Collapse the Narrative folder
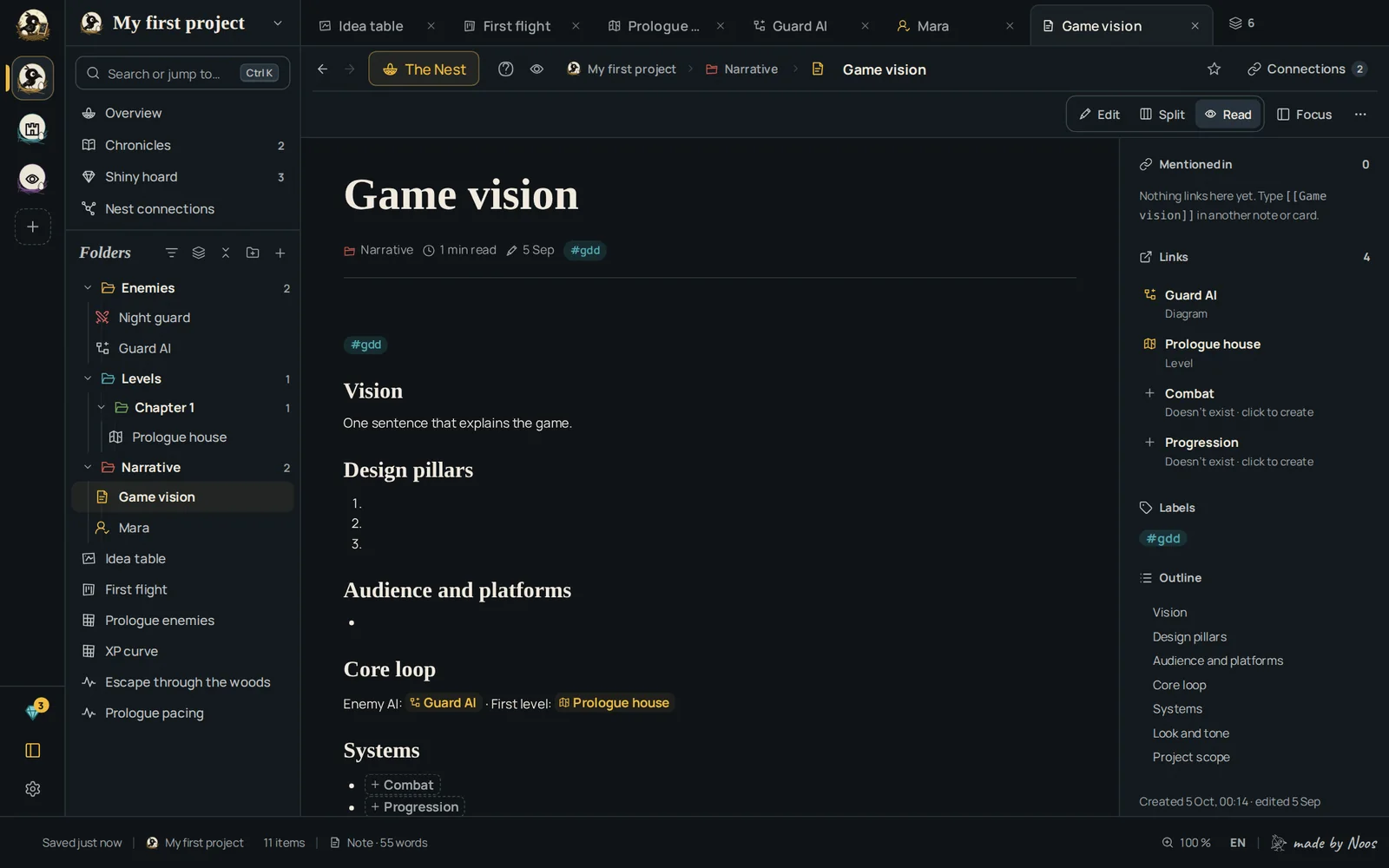The width and height of the screenshot is (1389, 868). click(88, 468)
